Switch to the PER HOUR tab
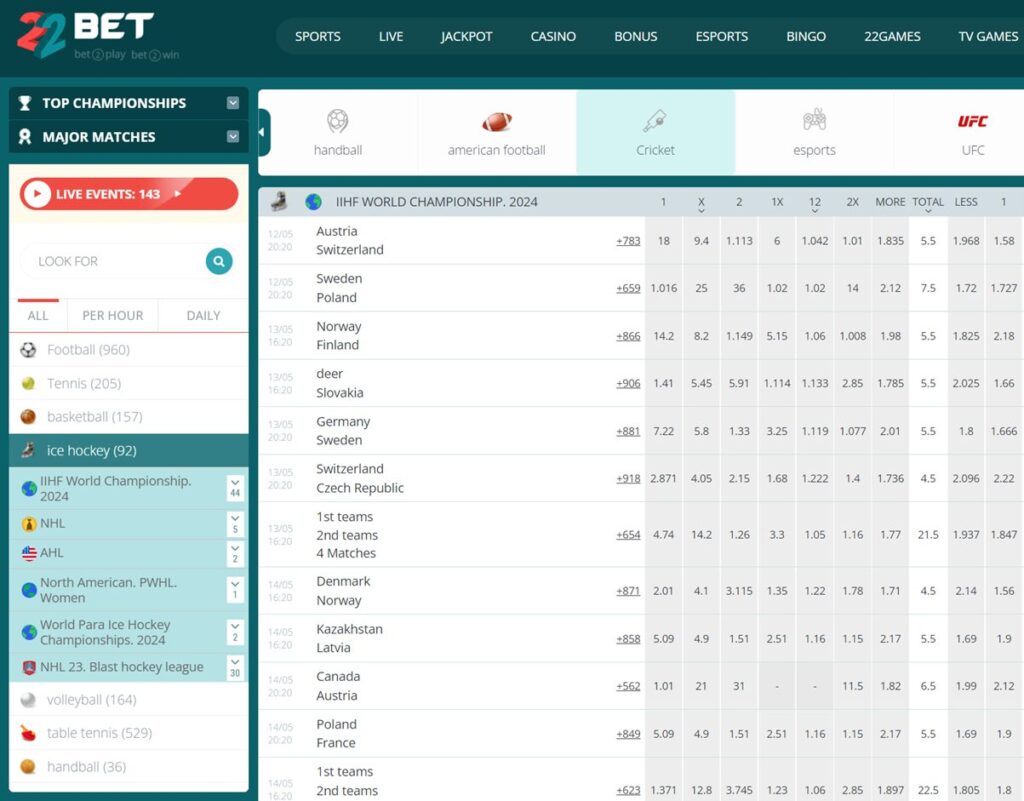 coord(112,315)
